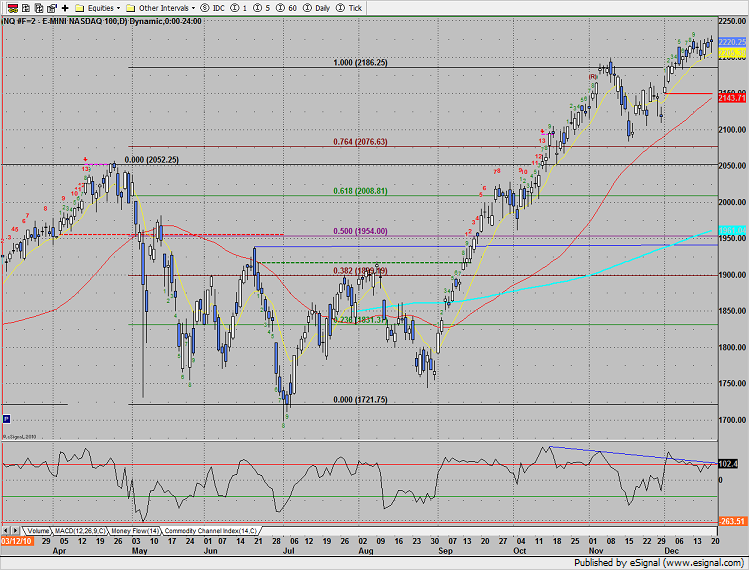
Task: Click the 2100.00 price axis label
Action: [x=732, y=130]
